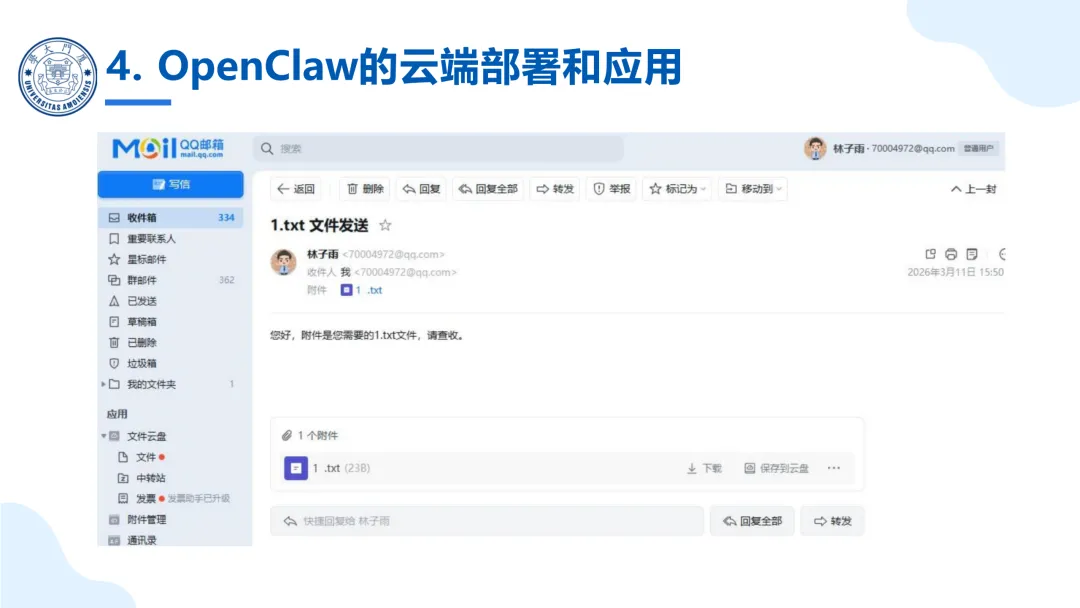The image size is (1080, 608).
Task: Click the 回复全部 button below attachment
Action: (752, 521)
